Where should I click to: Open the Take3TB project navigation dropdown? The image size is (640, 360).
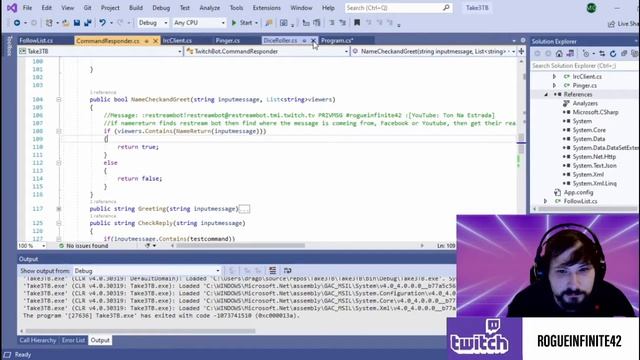pos(100,51)
